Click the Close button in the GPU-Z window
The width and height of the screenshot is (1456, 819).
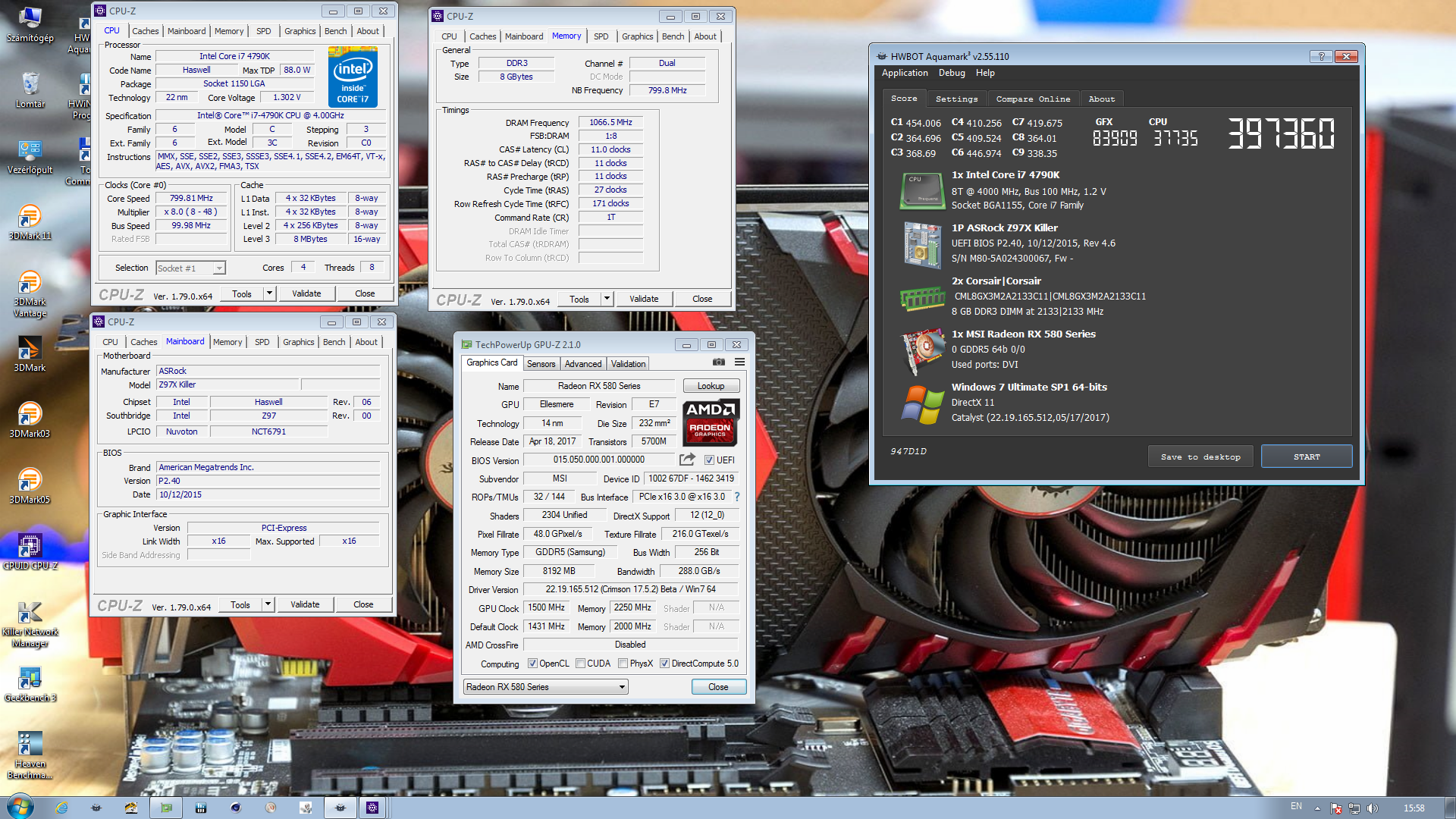718,687
